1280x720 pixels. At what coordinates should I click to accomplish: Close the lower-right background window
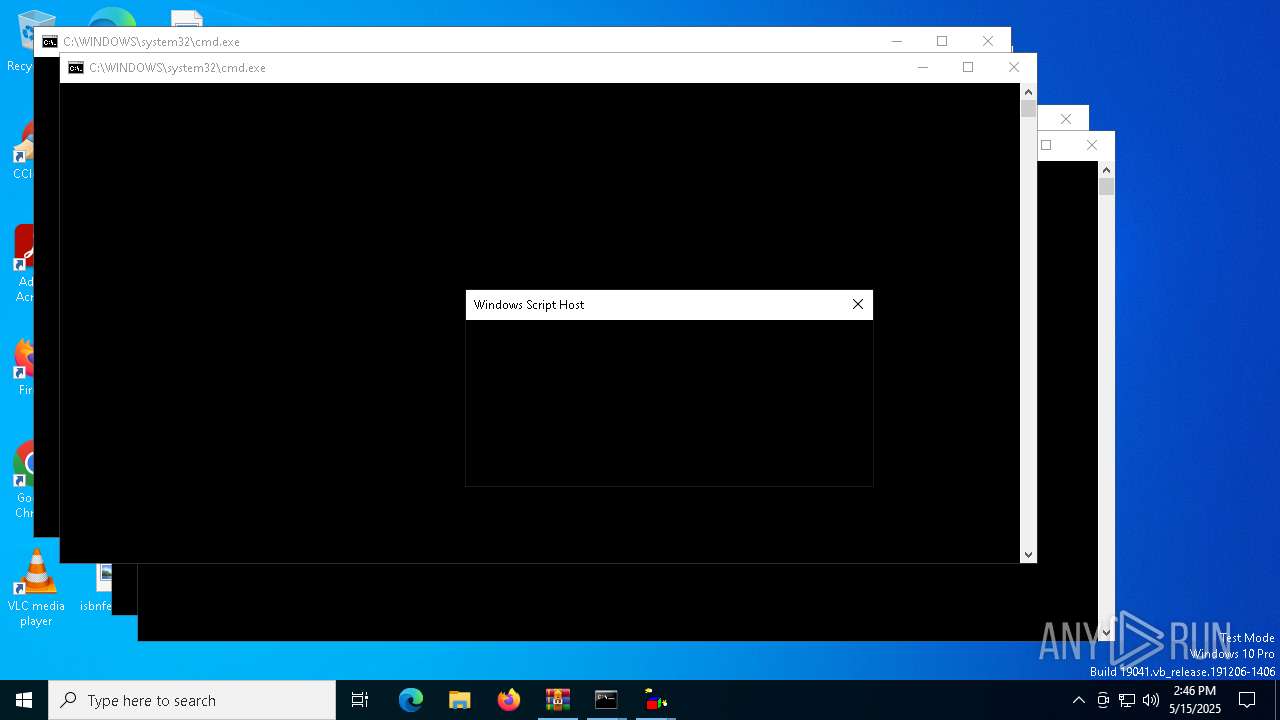(1092, 145)
